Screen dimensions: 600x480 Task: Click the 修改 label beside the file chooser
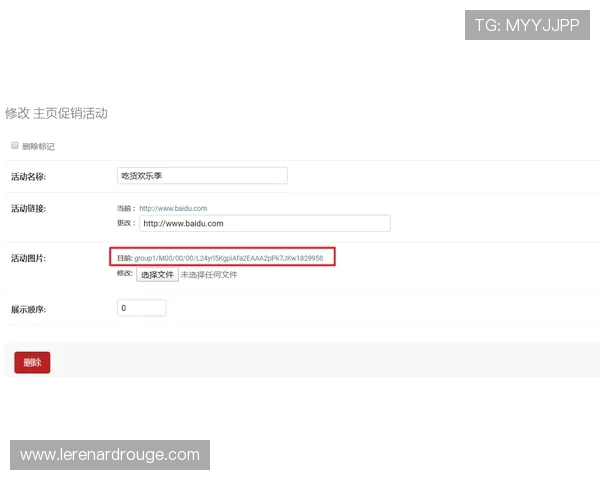(125, 274)
